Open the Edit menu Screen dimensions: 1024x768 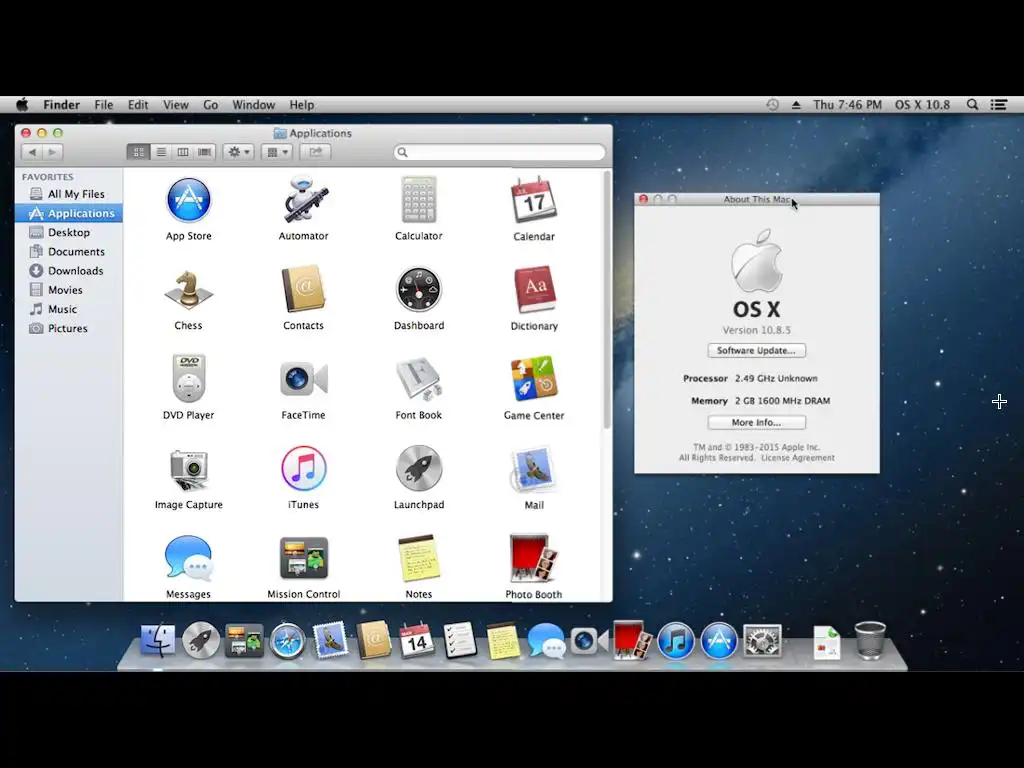point(138,104)
